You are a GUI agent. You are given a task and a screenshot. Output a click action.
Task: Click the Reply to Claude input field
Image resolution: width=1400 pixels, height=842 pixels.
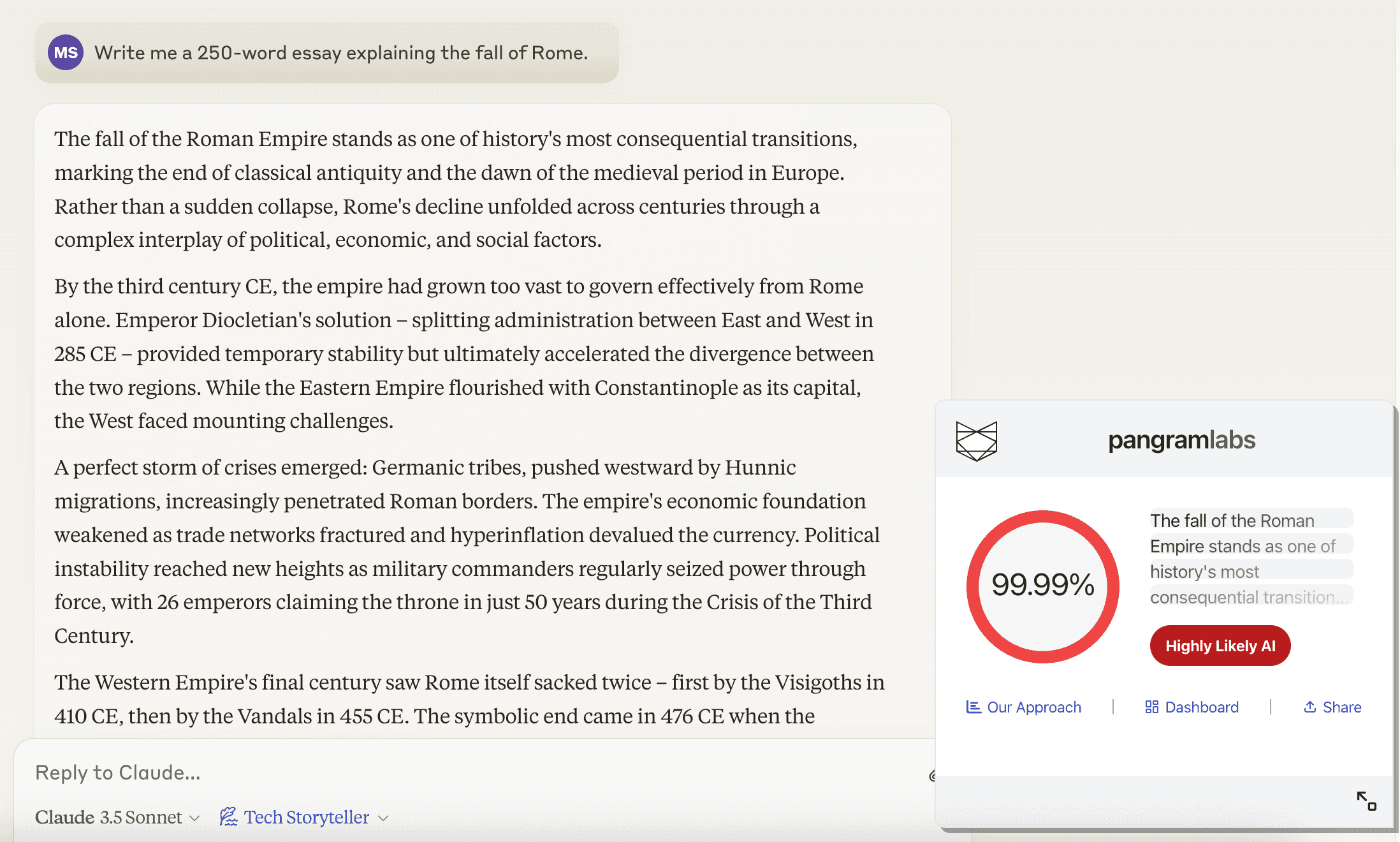pos(446,772)
